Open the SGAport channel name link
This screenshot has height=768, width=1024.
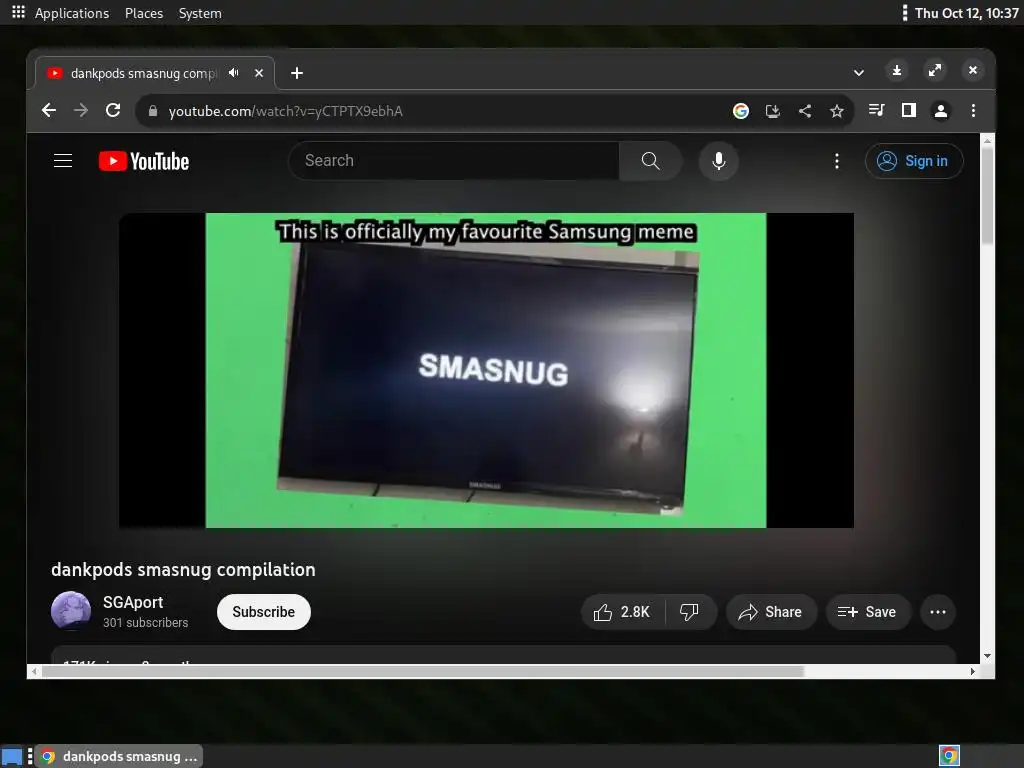pos(133,602)
